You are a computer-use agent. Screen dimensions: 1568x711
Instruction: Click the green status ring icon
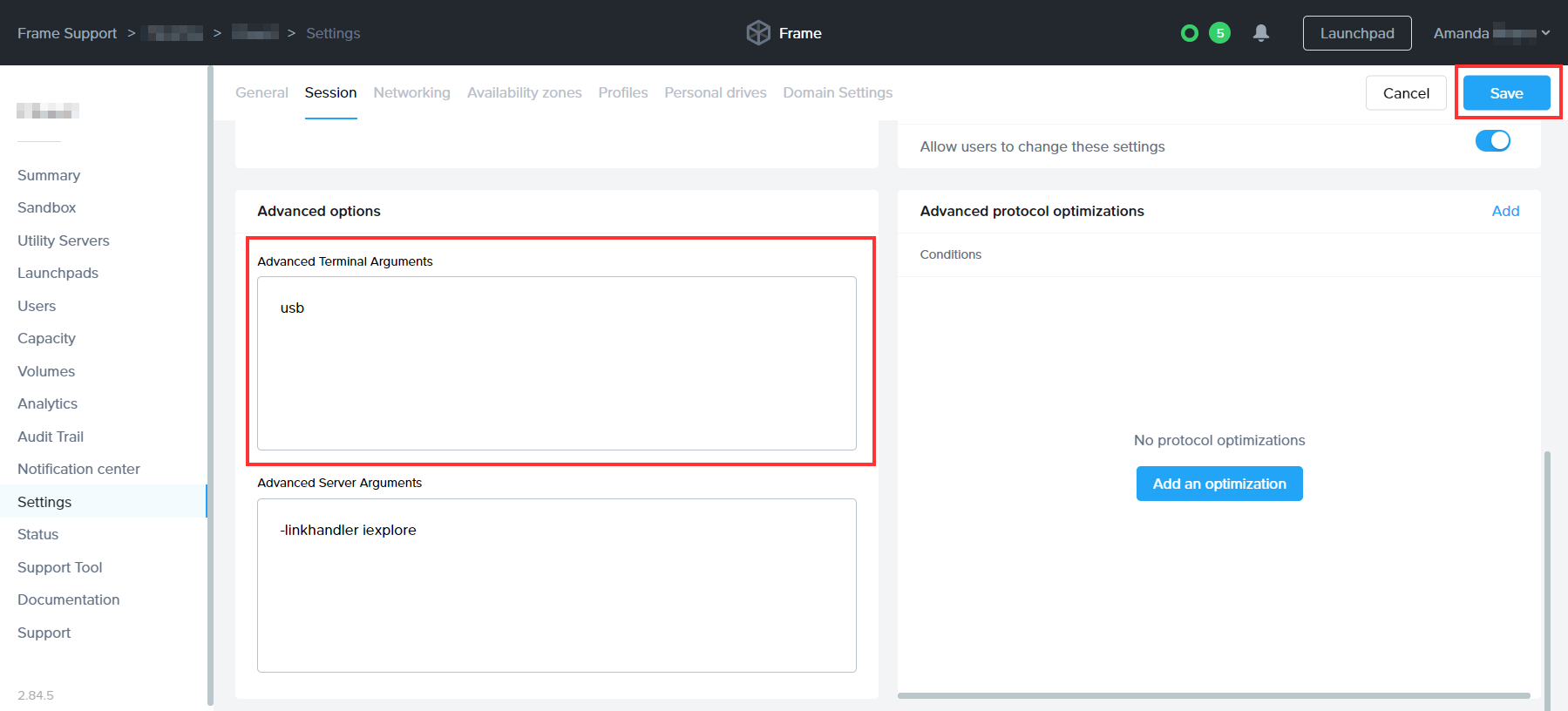(x=1189, y=33)
